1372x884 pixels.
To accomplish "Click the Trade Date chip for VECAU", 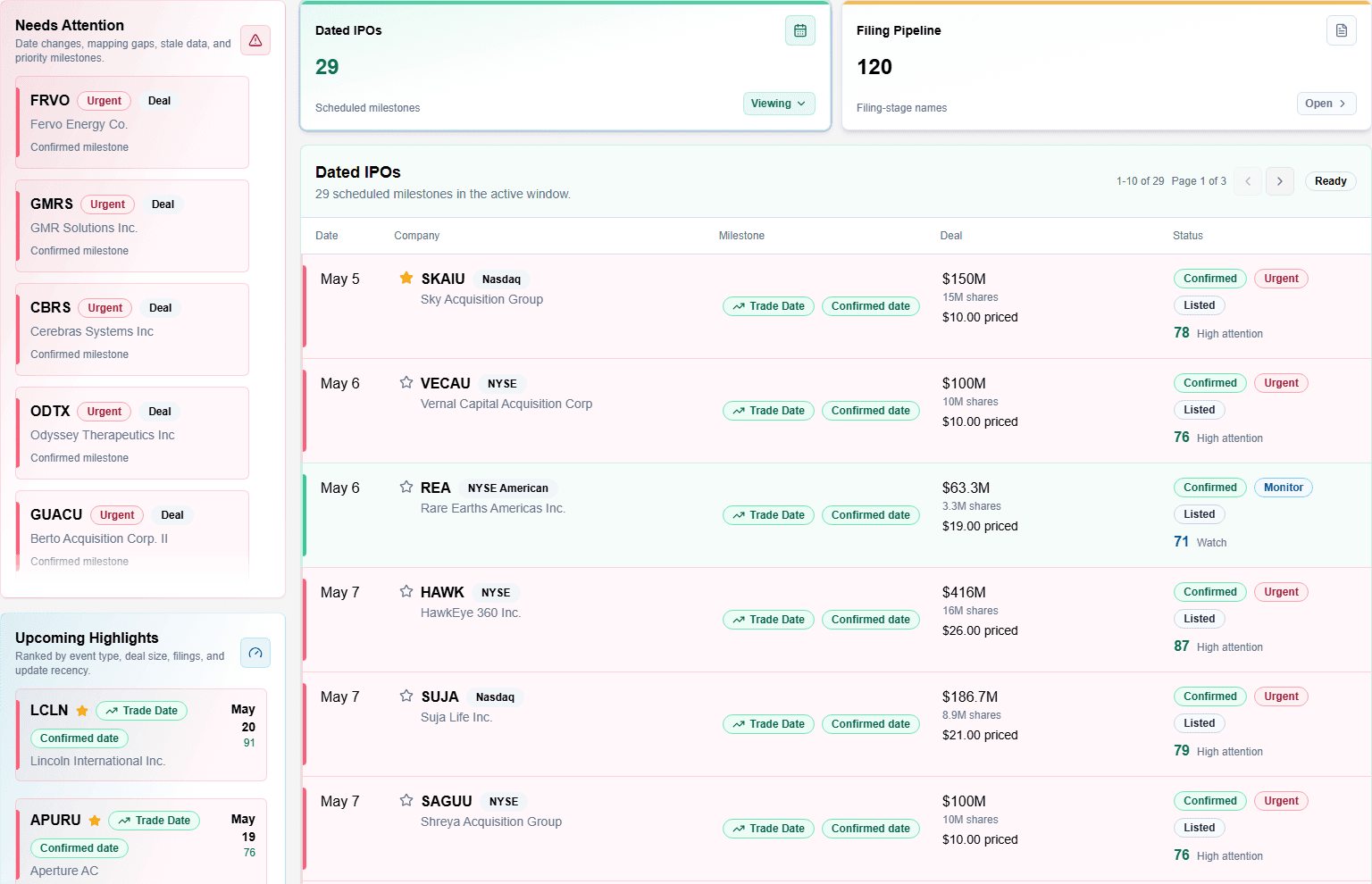I will 768,411.
